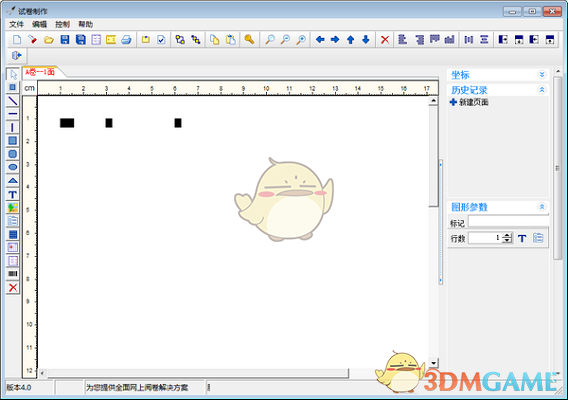Click the align-bottom icon in toolbar
This screenshot has width=568, height=400.
pos(450,39)
